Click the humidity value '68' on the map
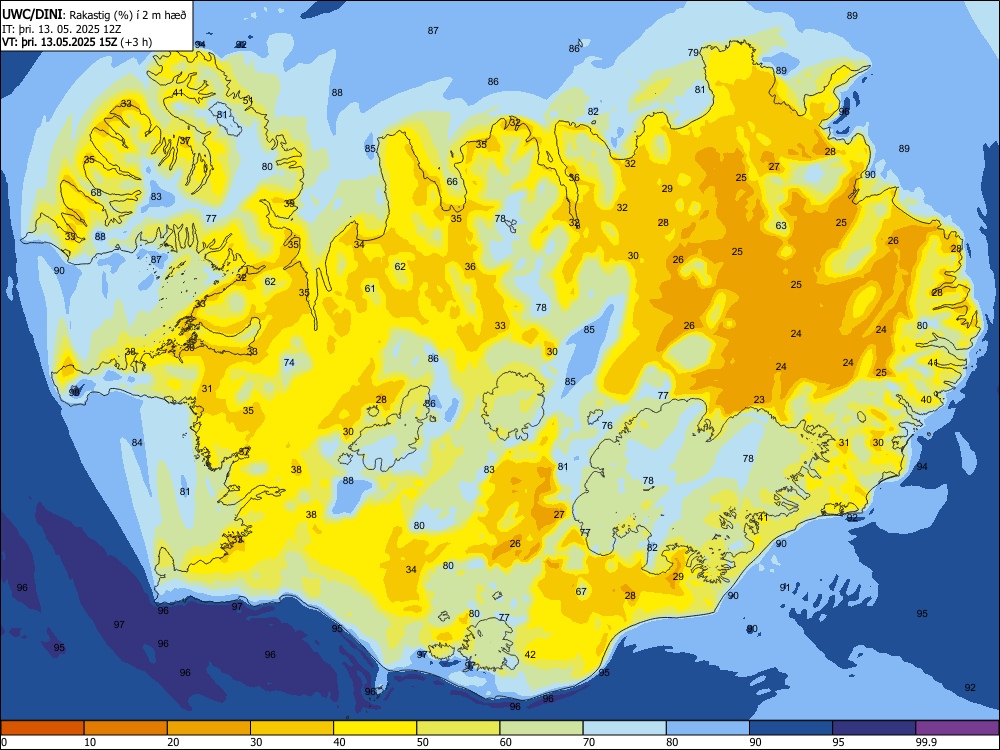 click(96, 193)
